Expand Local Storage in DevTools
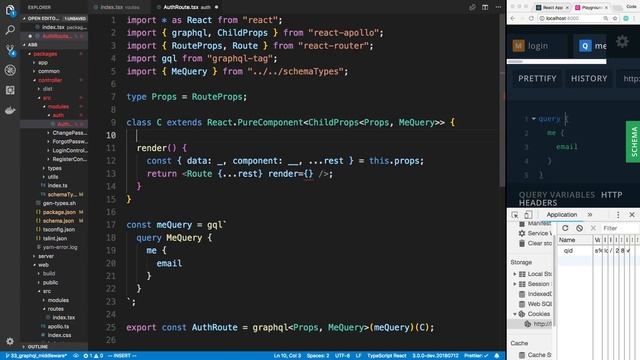The height and width of the screenshot is (360, 640). (x=515, y=274)
